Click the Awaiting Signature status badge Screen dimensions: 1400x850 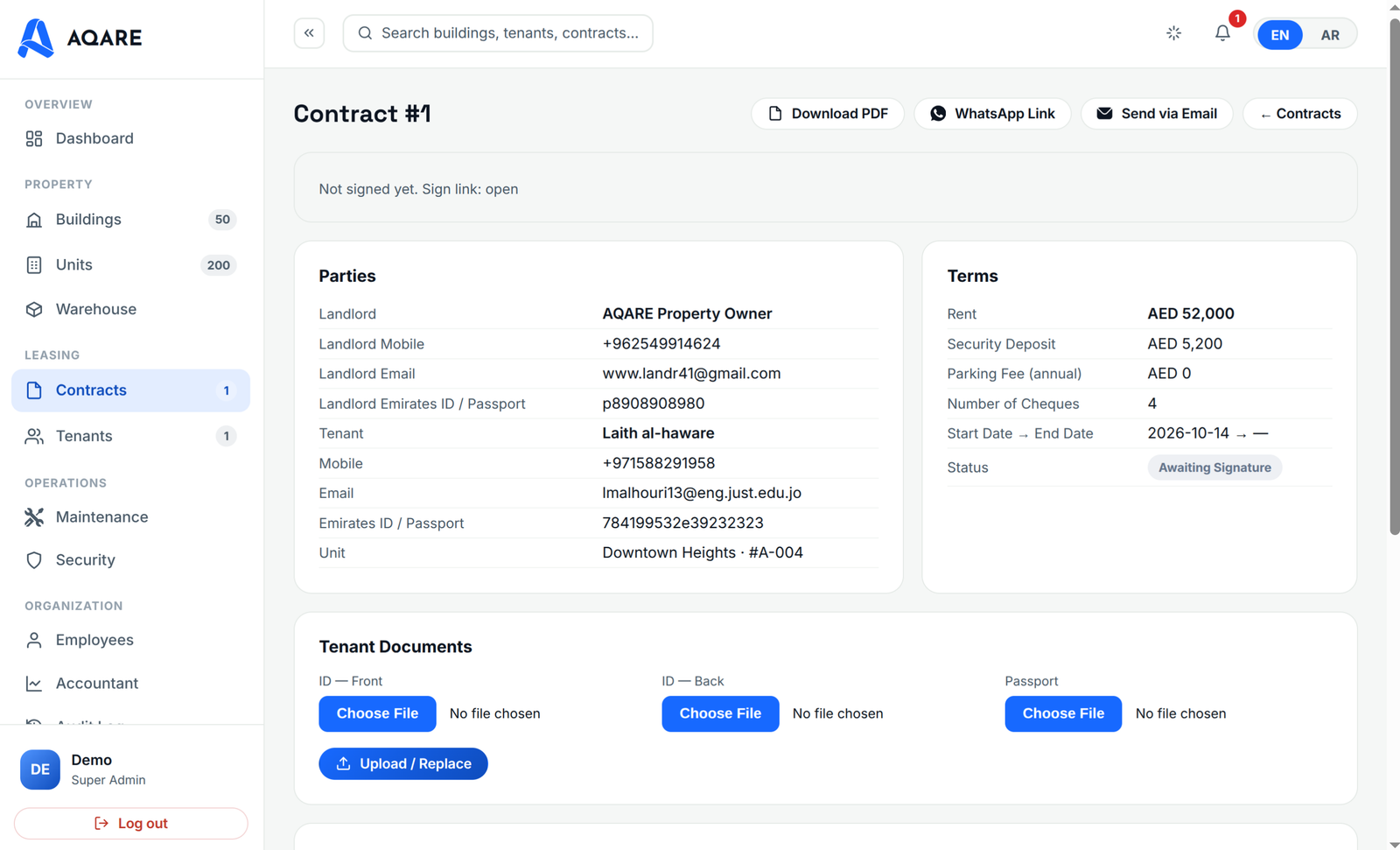[1214, 467]
